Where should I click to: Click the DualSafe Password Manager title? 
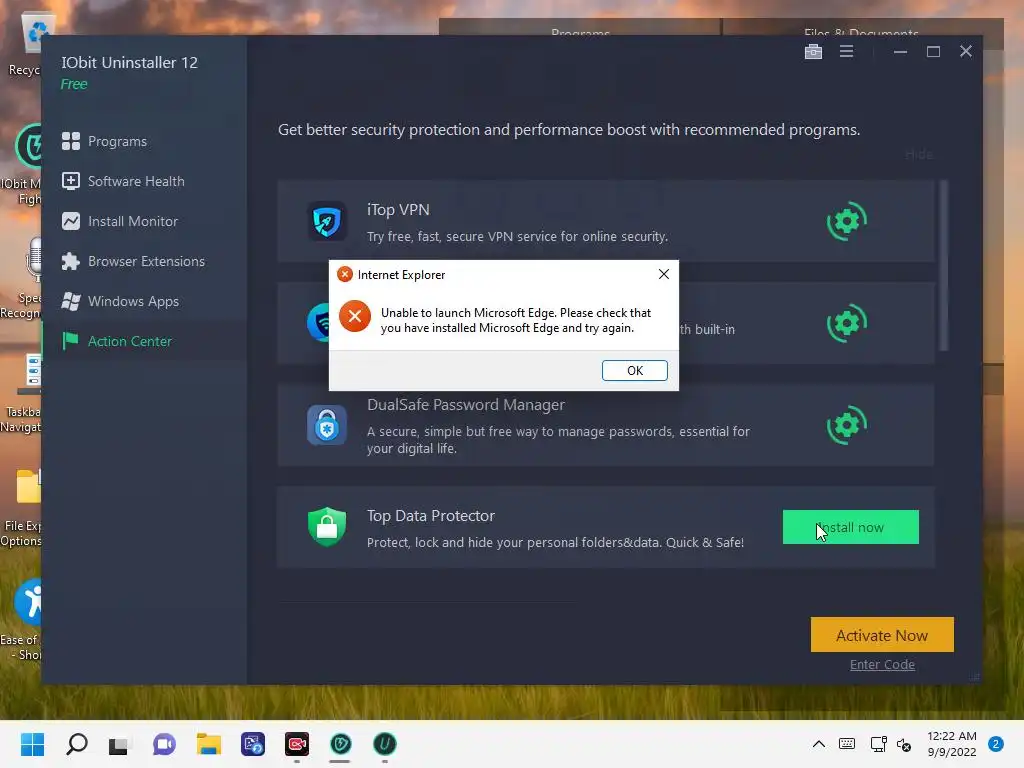[466, 405]
